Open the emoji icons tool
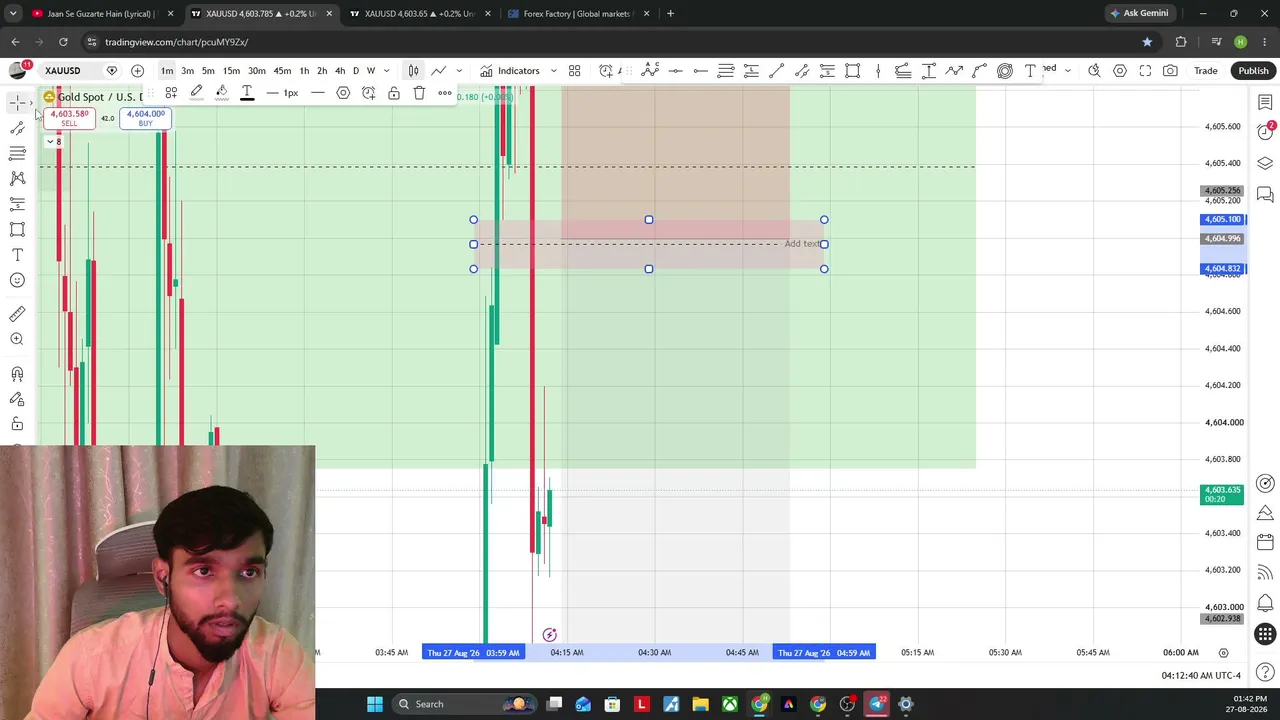This screenshot has height=720, width=1280. pyautogui.click(x=17, y=280)
